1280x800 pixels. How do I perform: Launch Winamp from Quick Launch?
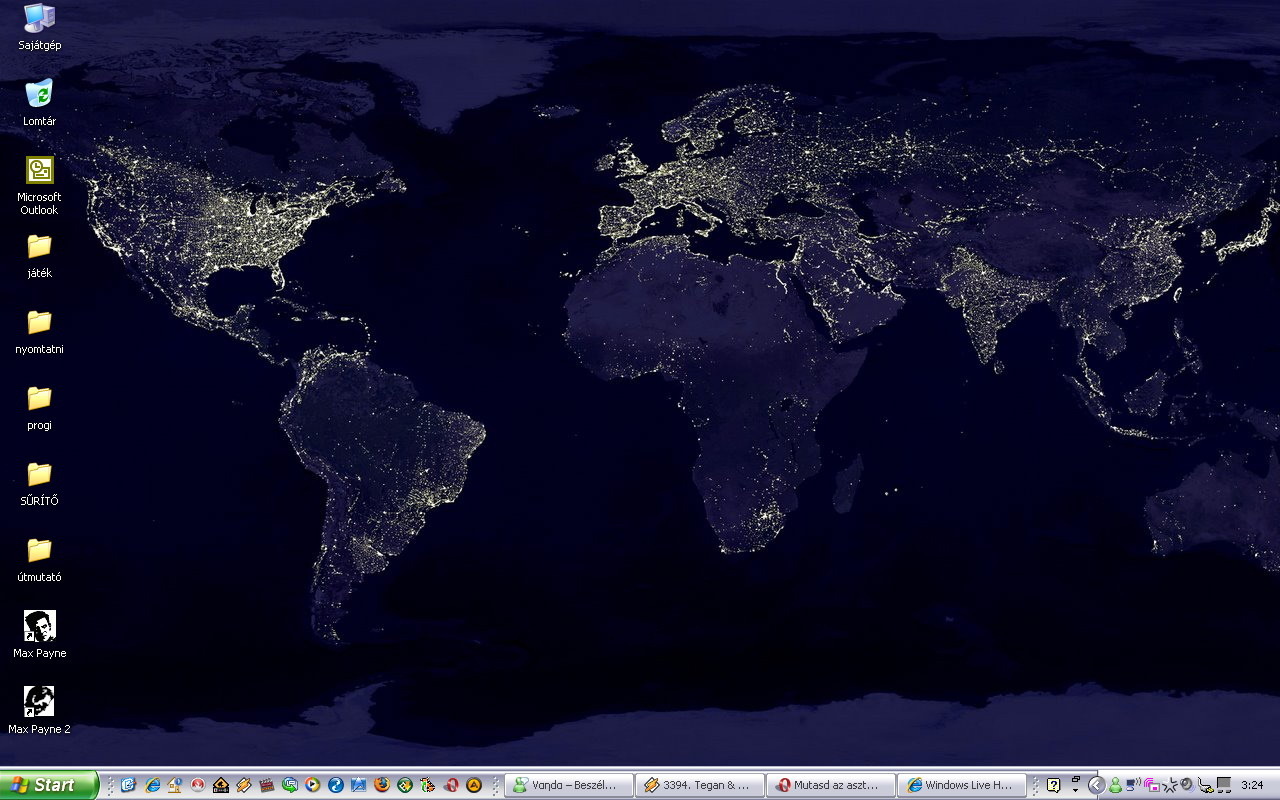coord(244,785)
